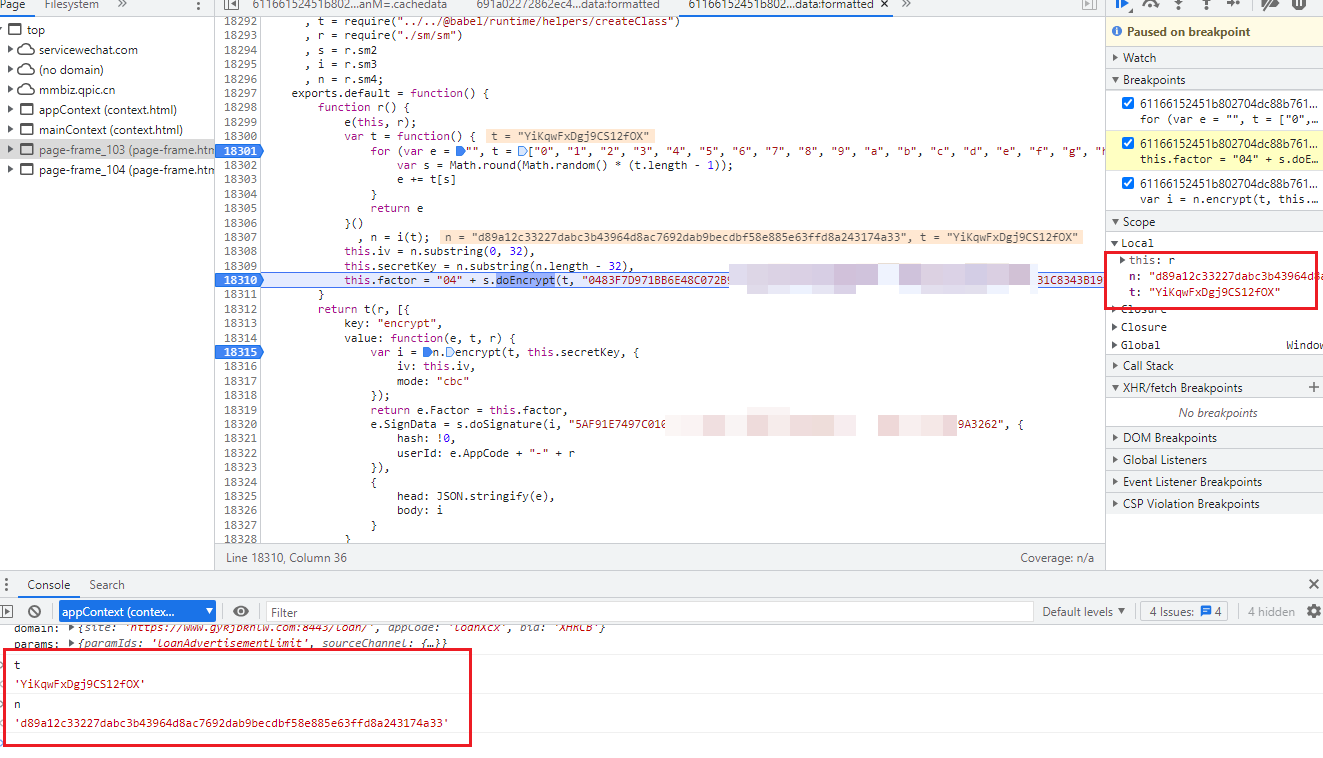Open the 691a02272862ec4 data:formatted tab
This screenshot has height=758, width=1323.
569,5
